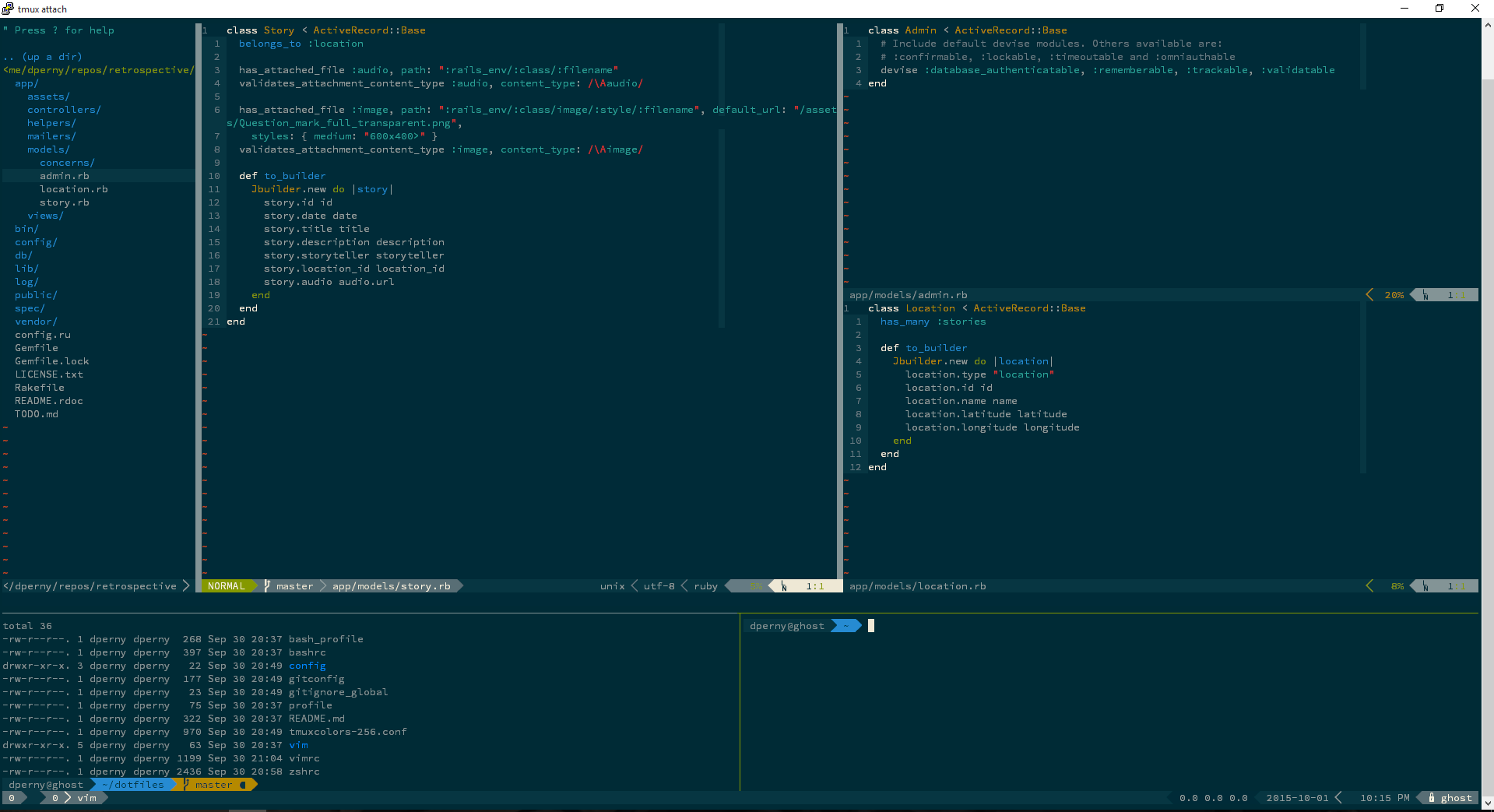Click the padlock icon next to "ghost" hostname
This screenshot has height=812, width=1494.
pyautogui.click(x=1431, y=798)
